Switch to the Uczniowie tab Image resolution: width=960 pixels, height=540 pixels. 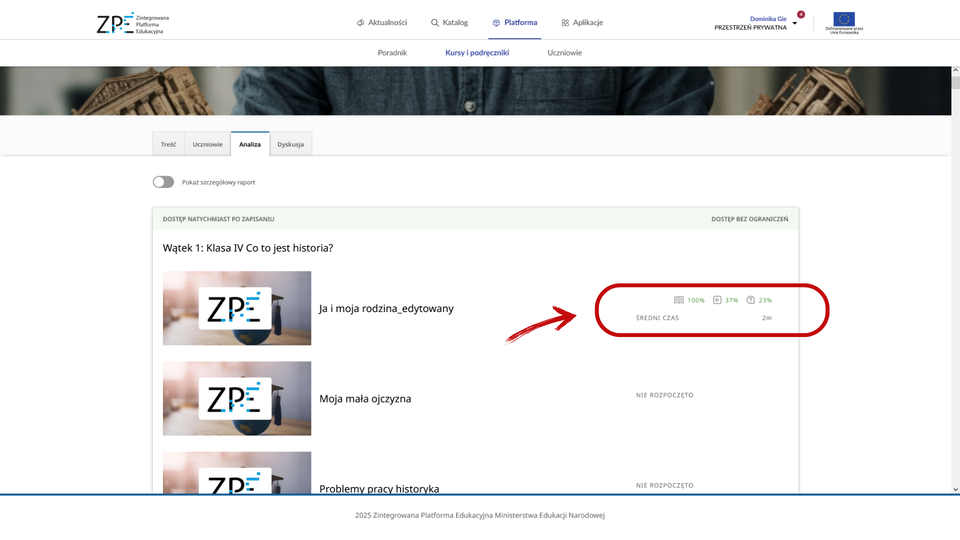point(207,144)
